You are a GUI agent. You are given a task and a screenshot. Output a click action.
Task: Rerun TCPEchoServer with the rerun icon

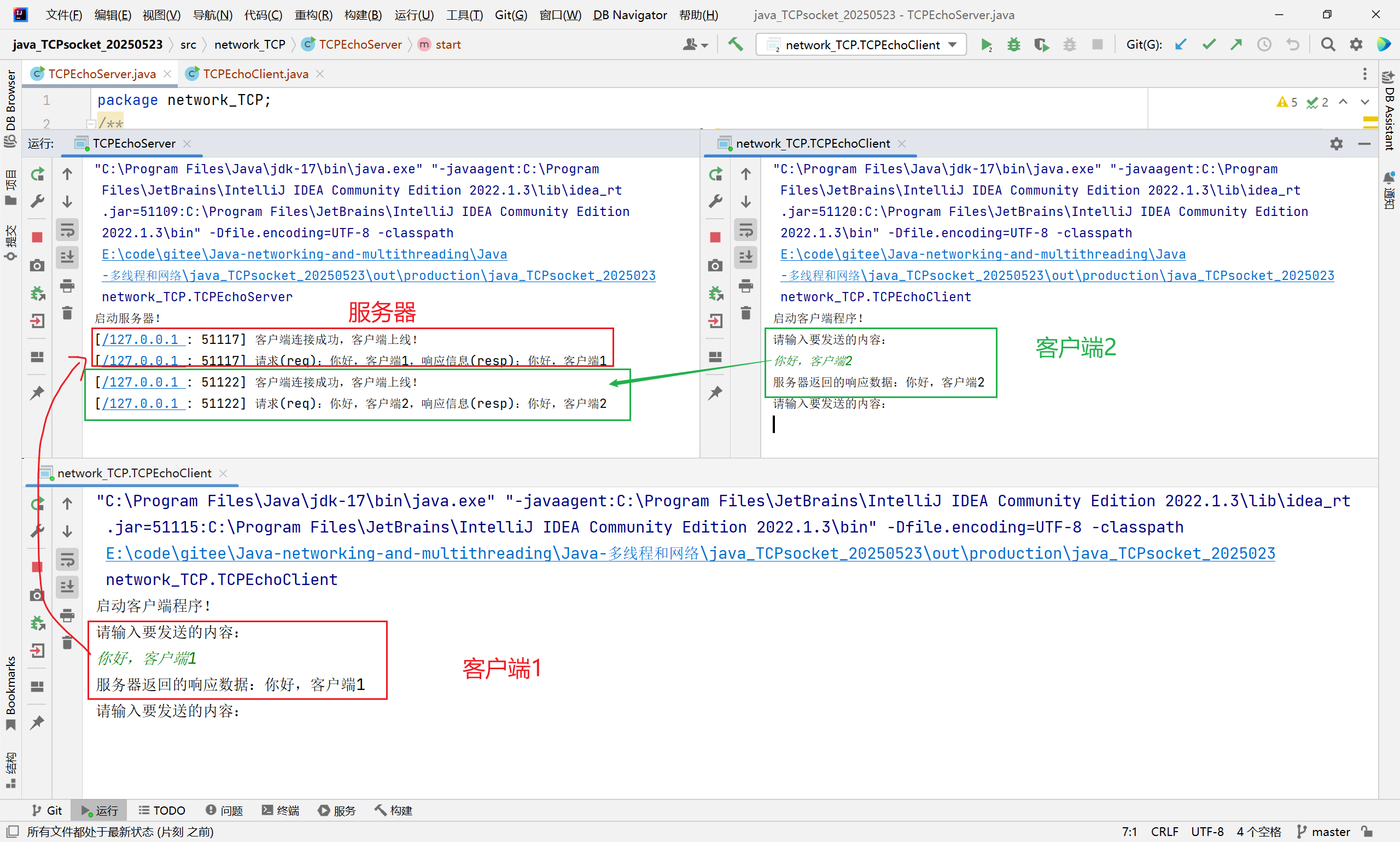coord(37,174)
